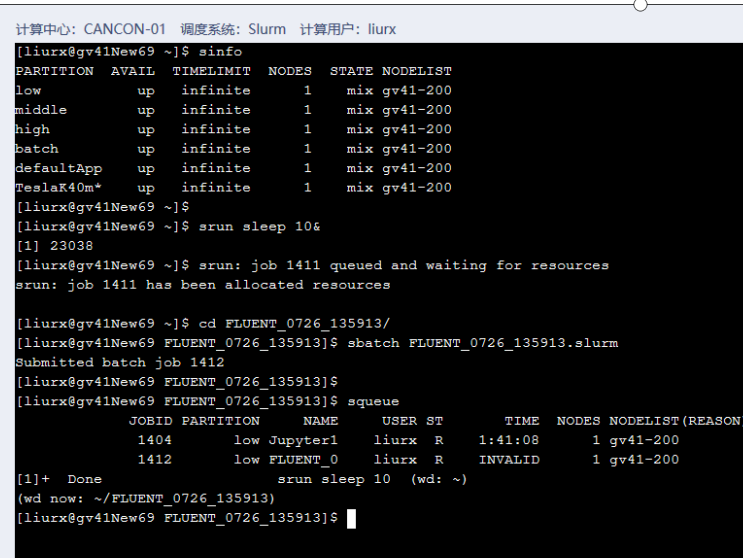The image size is (743, 558).
Task: Click the 计算中心 CANCON-01 header label
Action: (91, 29)
